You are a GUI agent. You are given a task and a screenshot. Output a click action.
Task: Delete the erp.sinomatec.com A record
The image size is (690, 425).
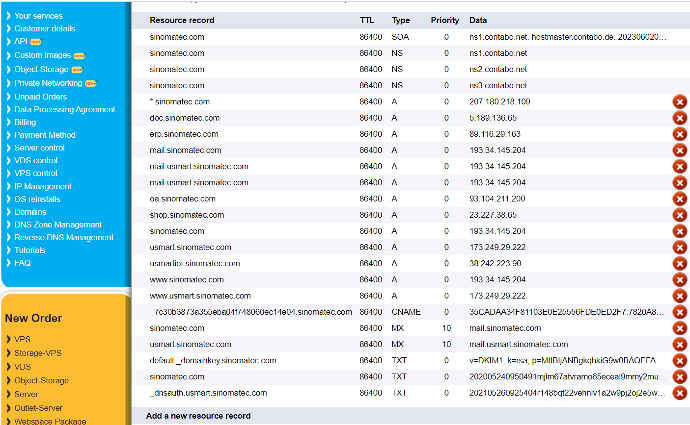tap(679, 134)
